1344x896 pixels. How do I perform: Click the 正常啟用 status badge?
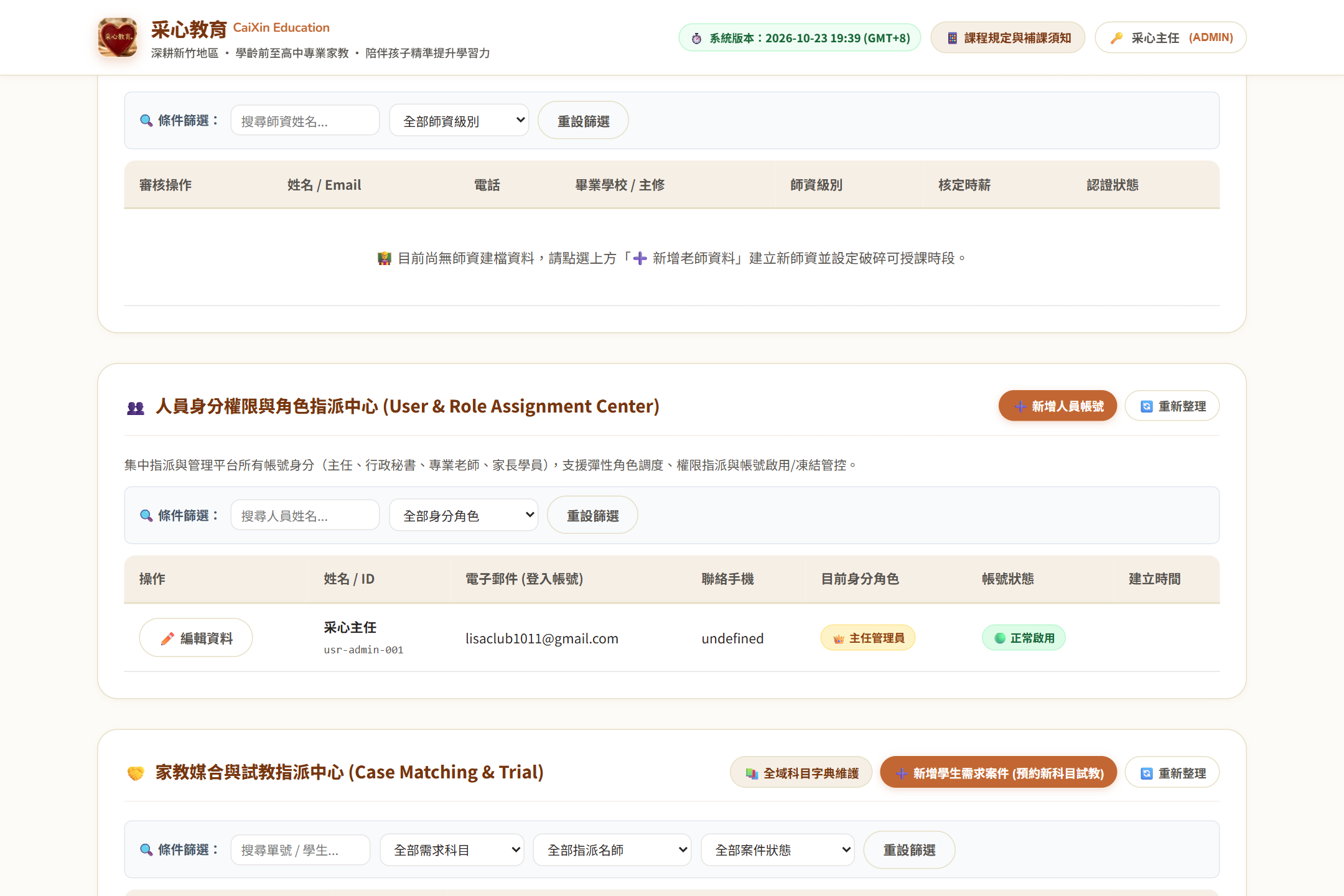pyautogui.click(x=1024, y=638)
